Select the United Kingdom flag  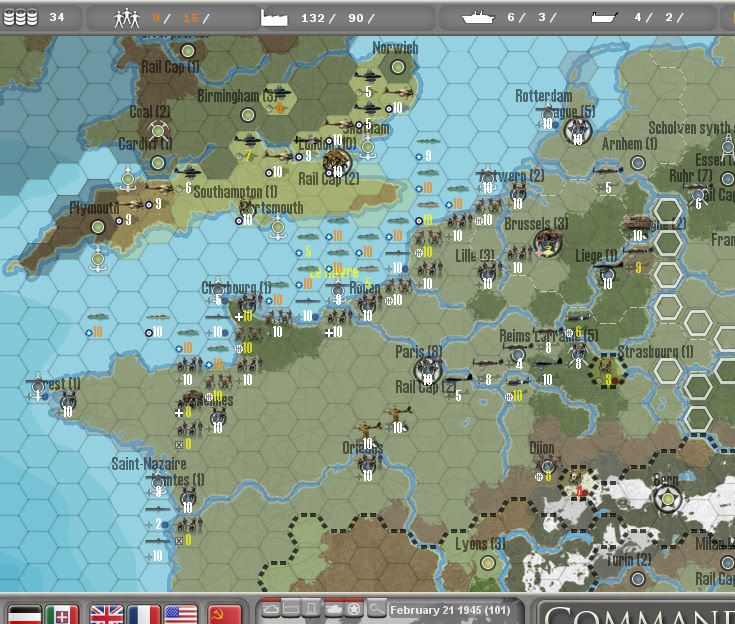click(106, 613)
